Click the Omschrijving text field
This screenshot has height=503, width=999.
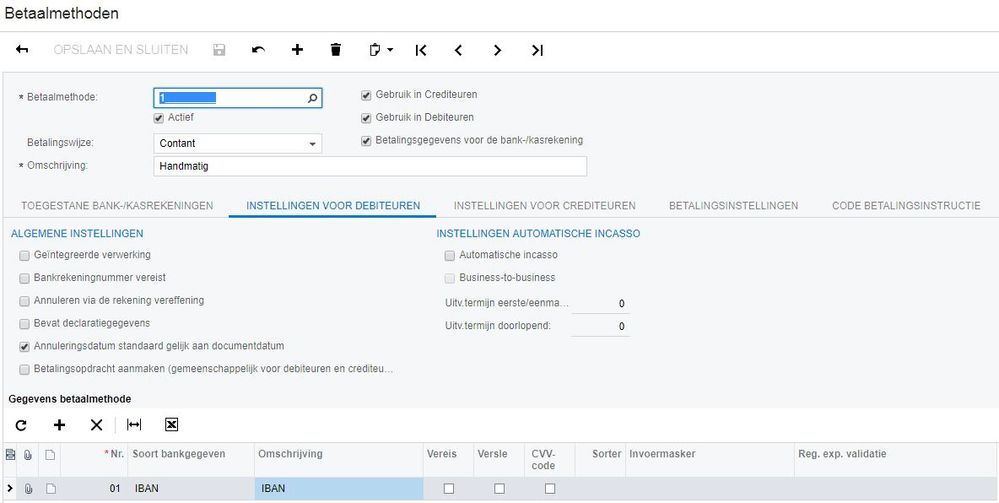click(x=370, y=166)
